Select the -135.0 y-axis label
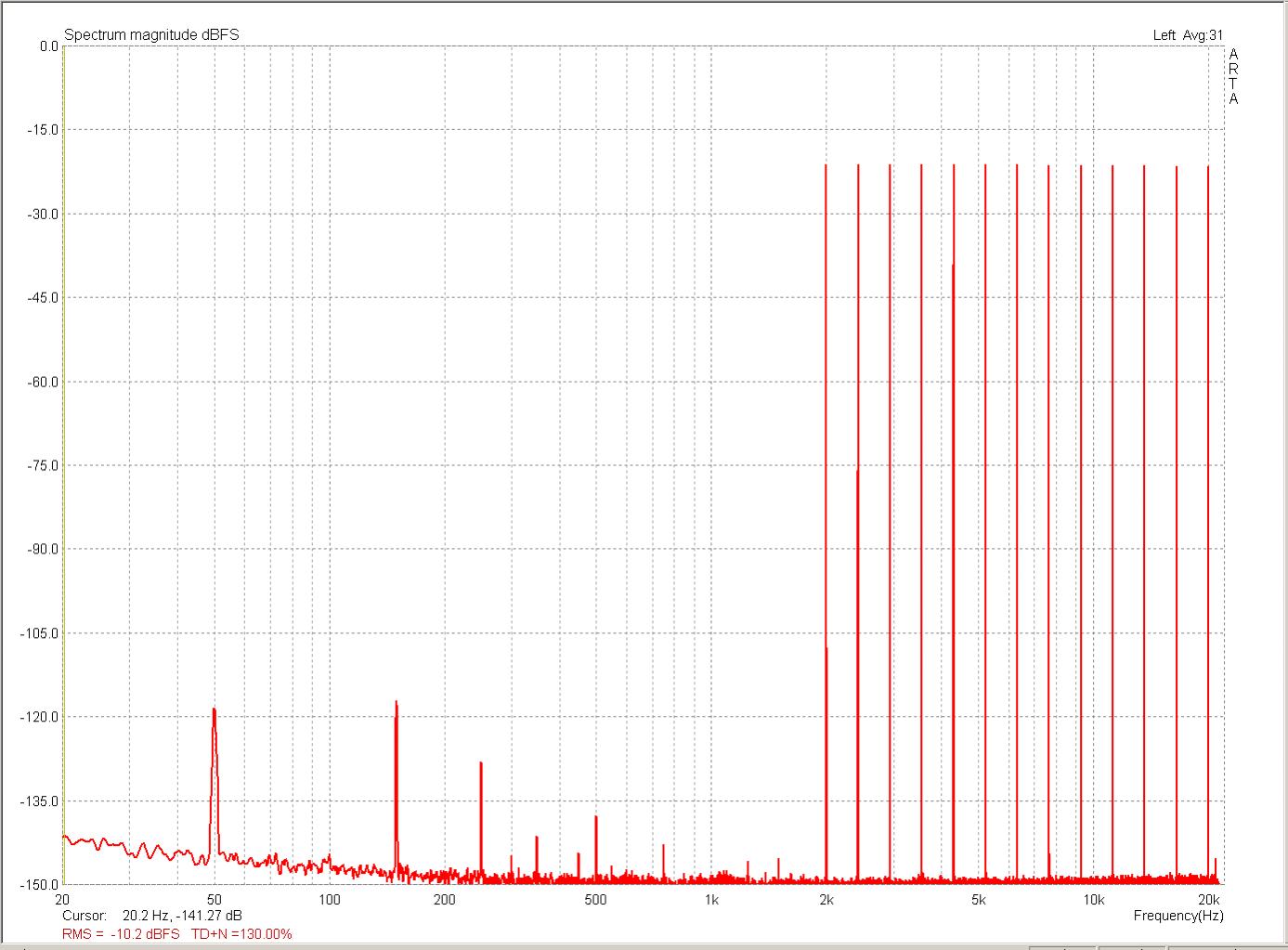 point(39,801)
